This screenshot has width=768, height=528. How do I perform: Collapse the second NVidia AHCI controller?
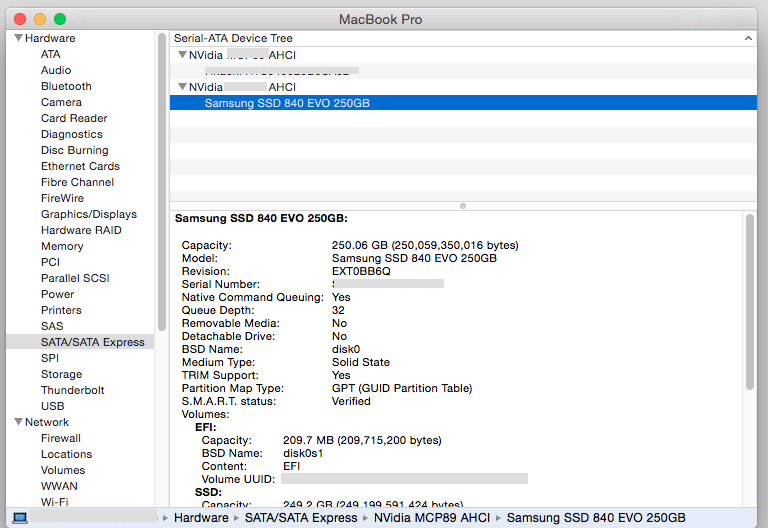182,87
